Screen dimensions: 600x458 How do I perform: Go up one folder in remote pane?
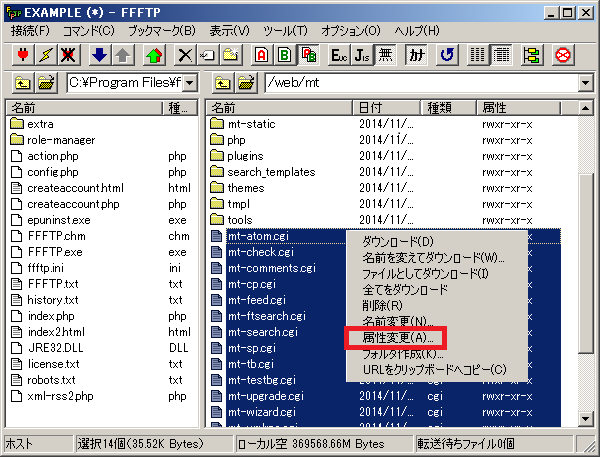223,83
